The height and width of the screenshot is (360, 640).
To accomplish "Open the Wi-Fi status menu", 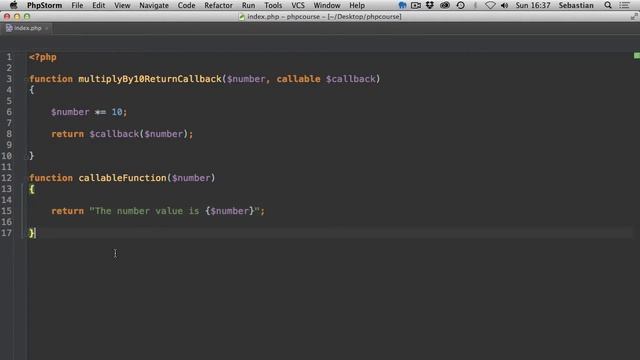I will click(x=490, y=5).
